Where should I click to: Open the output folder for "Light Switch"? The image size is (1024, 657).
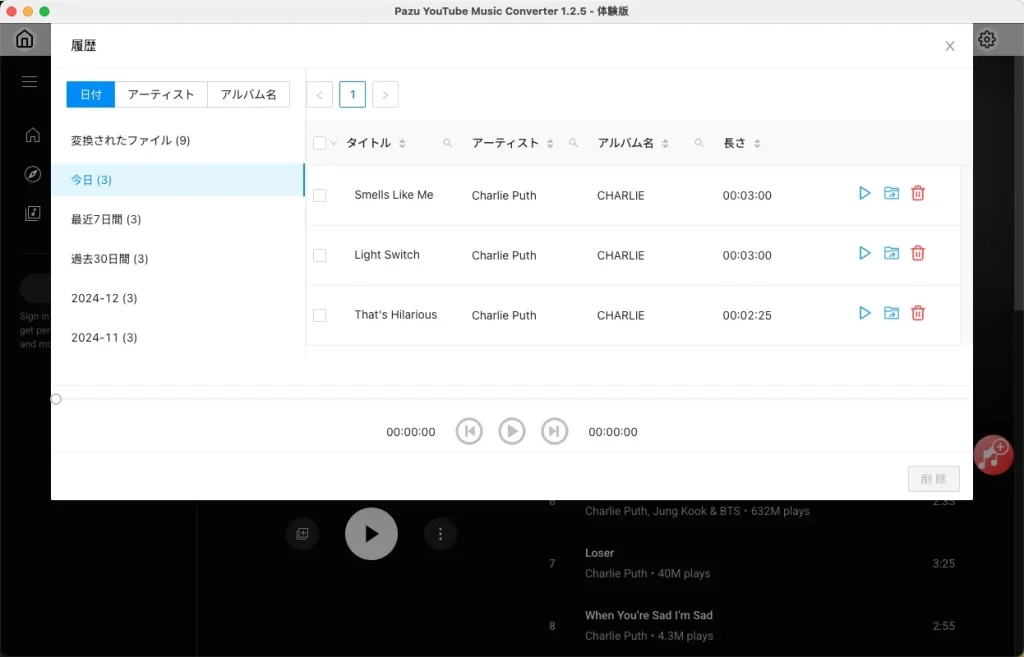(891, 253)
